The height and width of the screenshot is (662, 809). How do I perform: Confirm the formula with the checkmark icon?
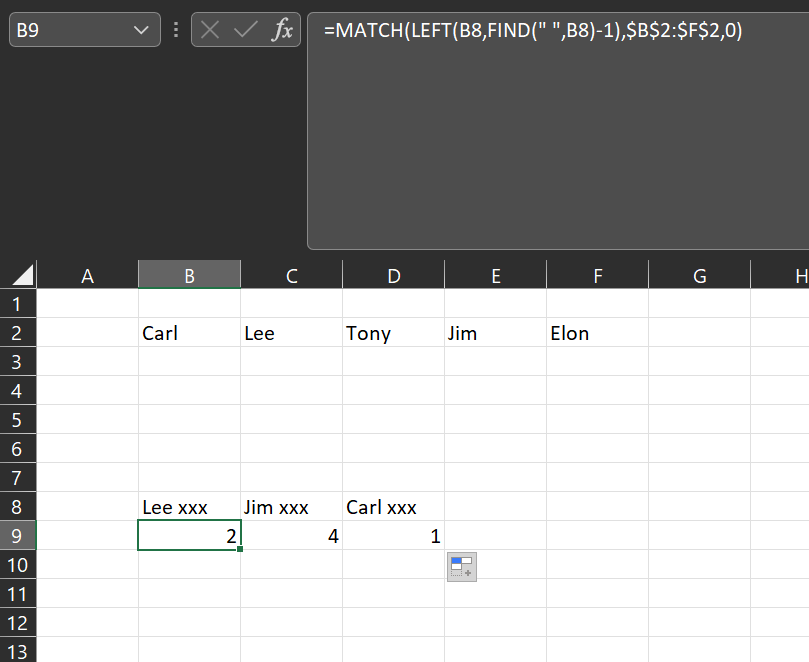tap(246, 30)
